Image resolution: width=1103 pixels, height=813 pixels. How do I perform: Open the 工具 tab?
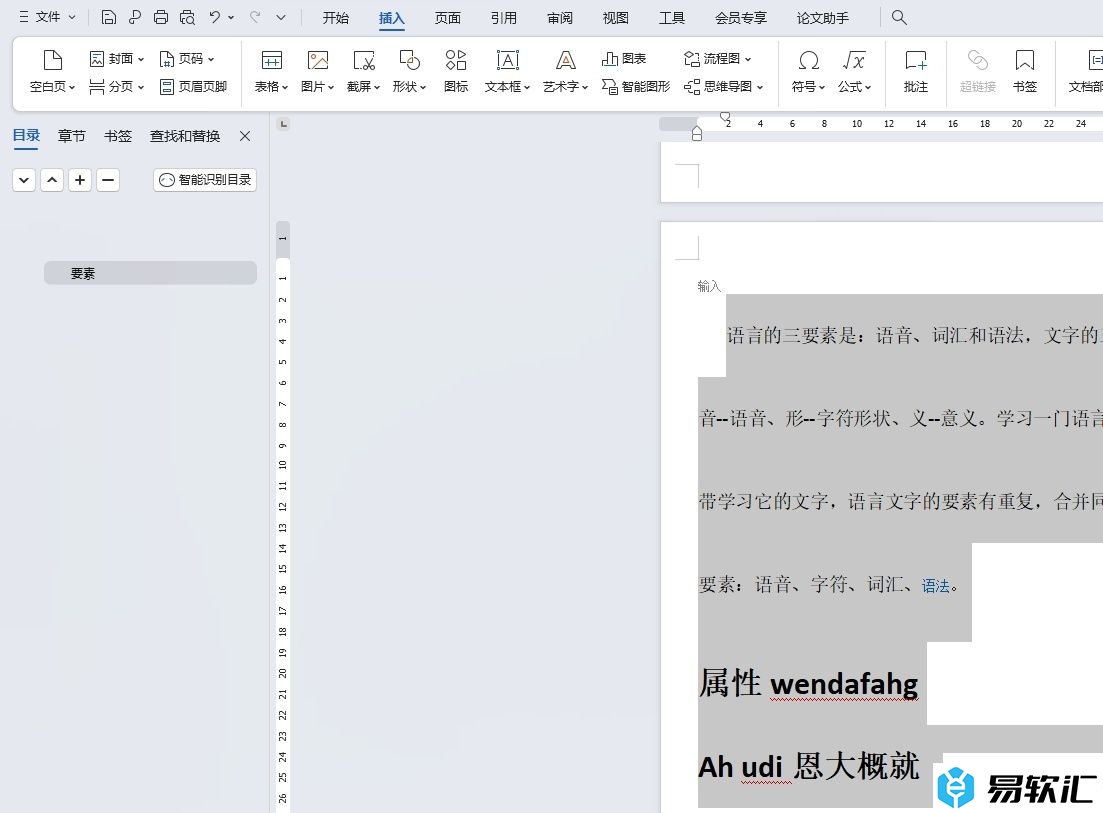coord(672,18)
